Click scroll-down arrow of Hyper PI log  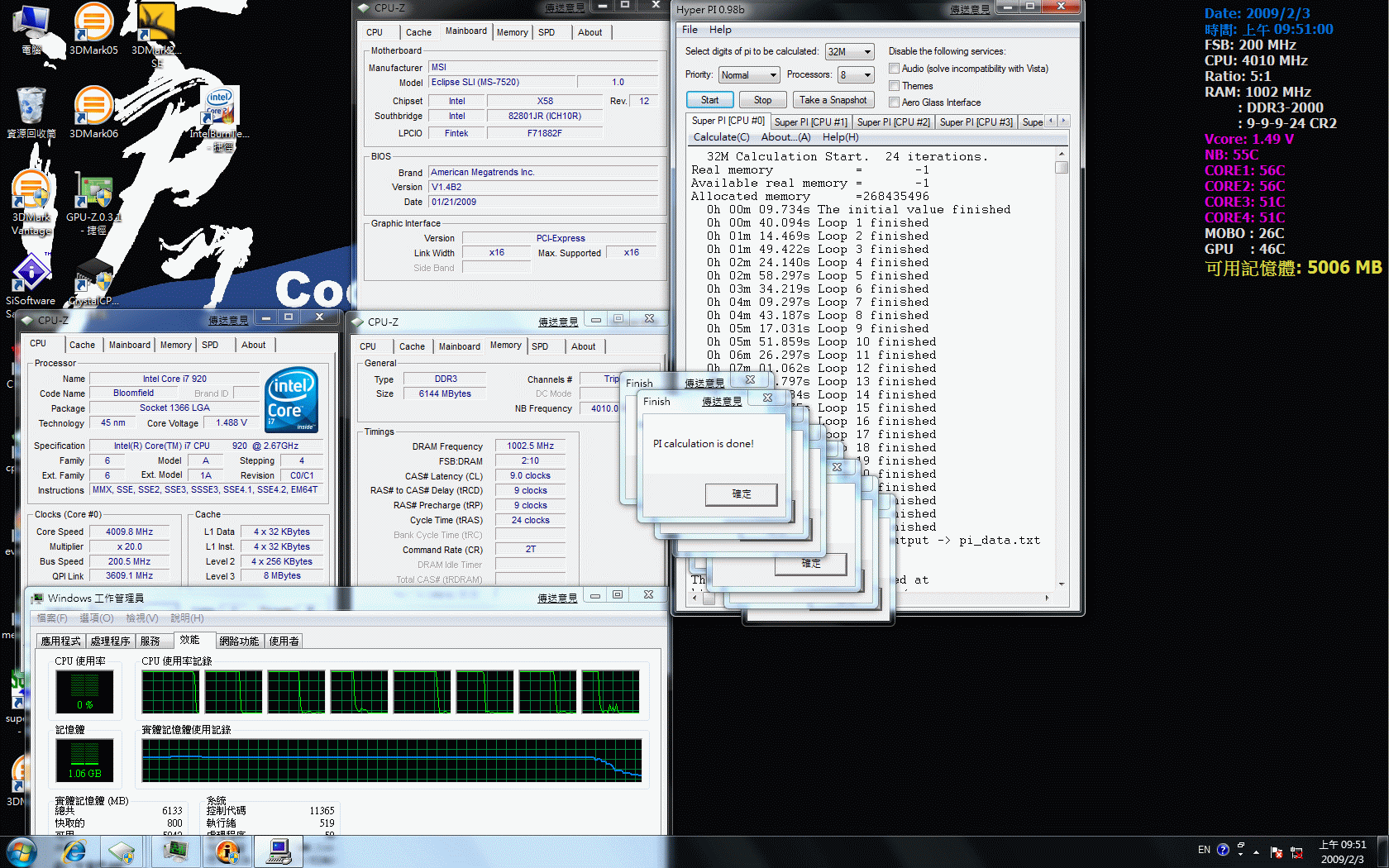pos(1062,584)
